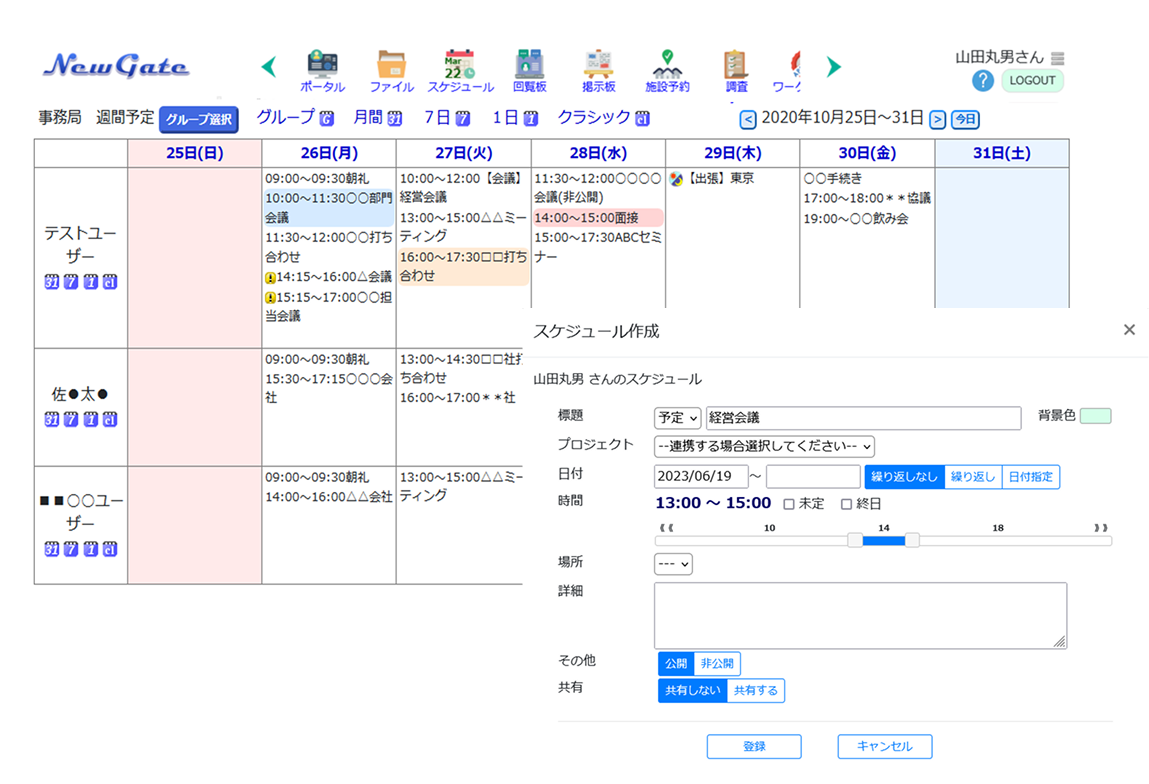This screenshot has height=784, width=1149.
Task: Click the 登録 register button
Action: (x=754, y=746)
